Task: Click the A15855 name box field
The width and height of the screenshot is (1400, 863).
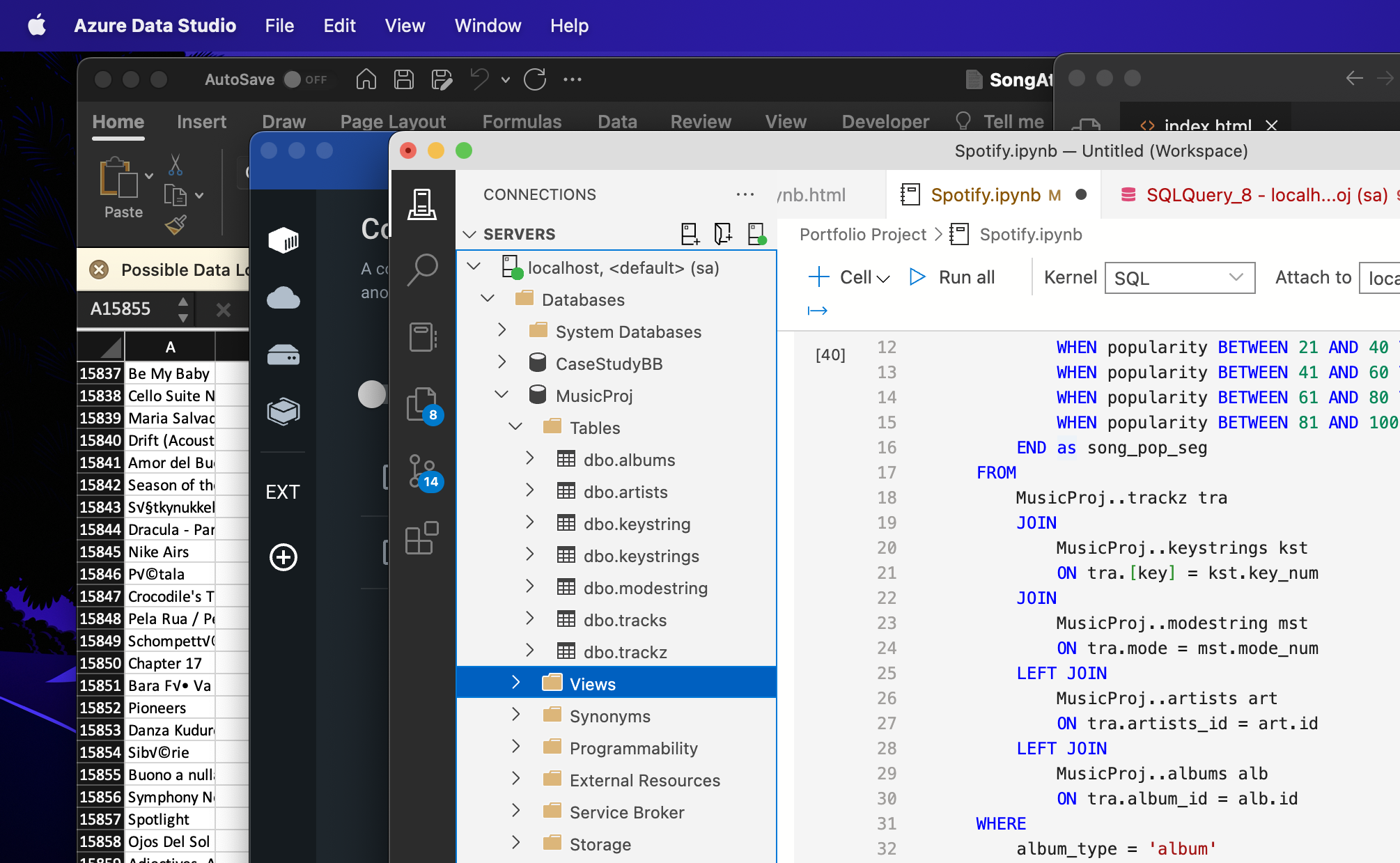Action: point(120,309)
